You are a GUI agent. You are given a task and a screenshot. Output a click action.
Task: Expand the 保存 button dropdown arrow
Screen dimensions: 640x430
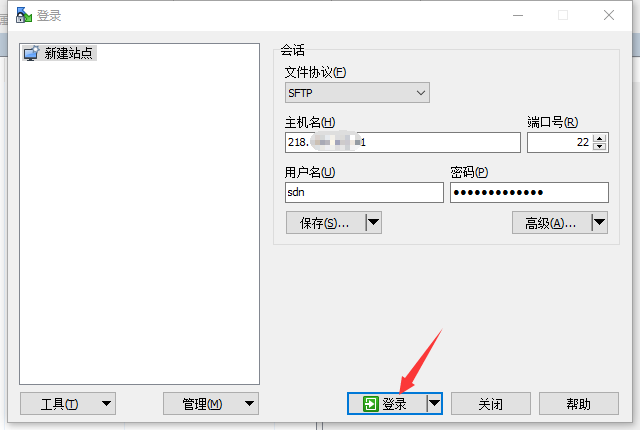(373, 222)
